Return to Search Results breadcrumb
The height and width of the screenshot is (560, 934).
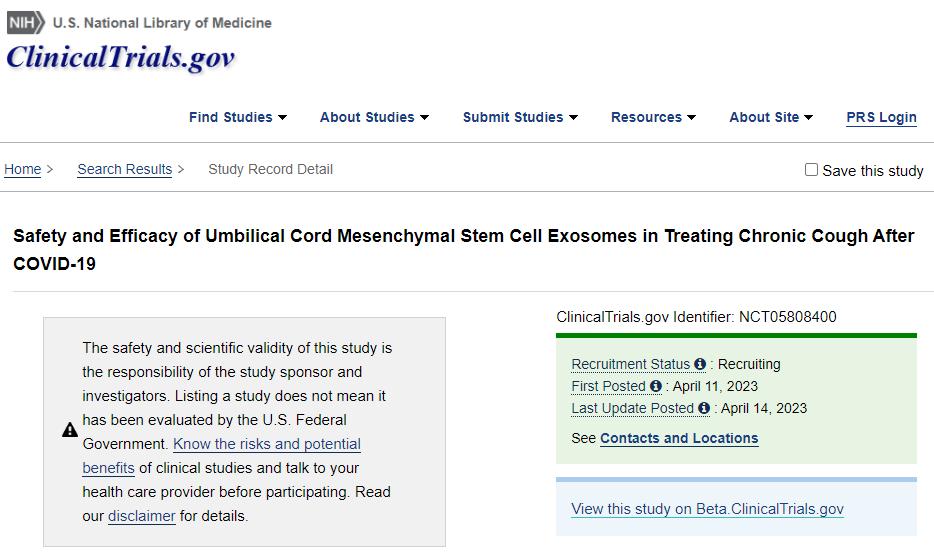pyautogui.click(x=125, y=169)
